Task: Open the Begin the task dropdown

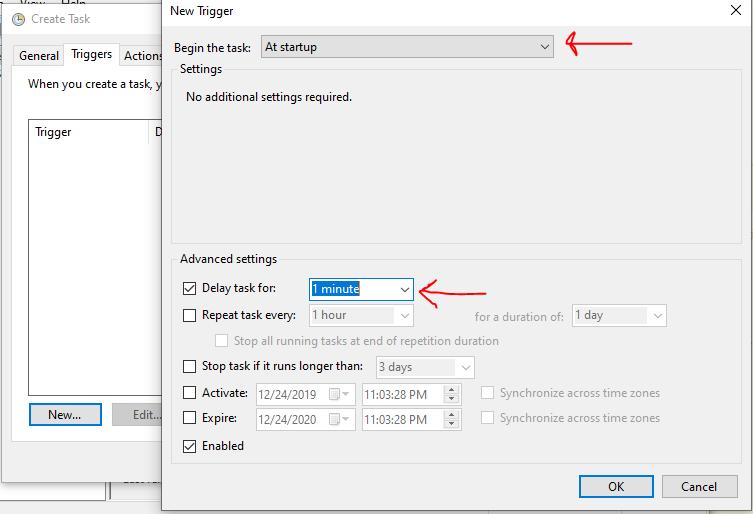Action: [x=407, y=47]
